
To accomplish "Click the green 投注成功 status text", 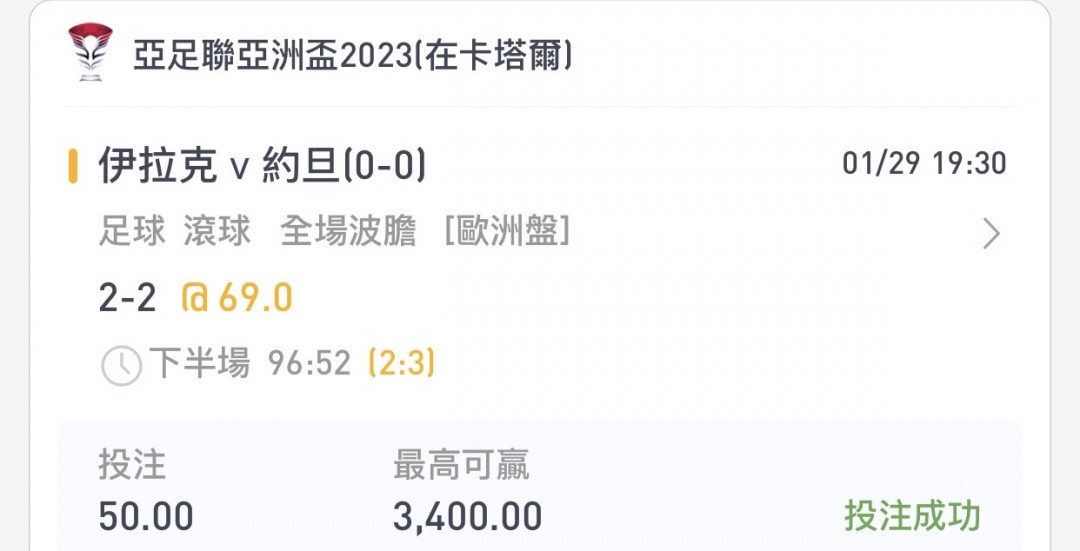I will 912,516.
